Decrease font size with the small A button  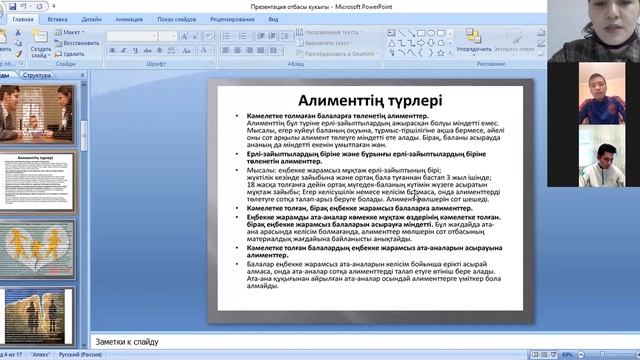pyautogui.click(x=196, y=36)
